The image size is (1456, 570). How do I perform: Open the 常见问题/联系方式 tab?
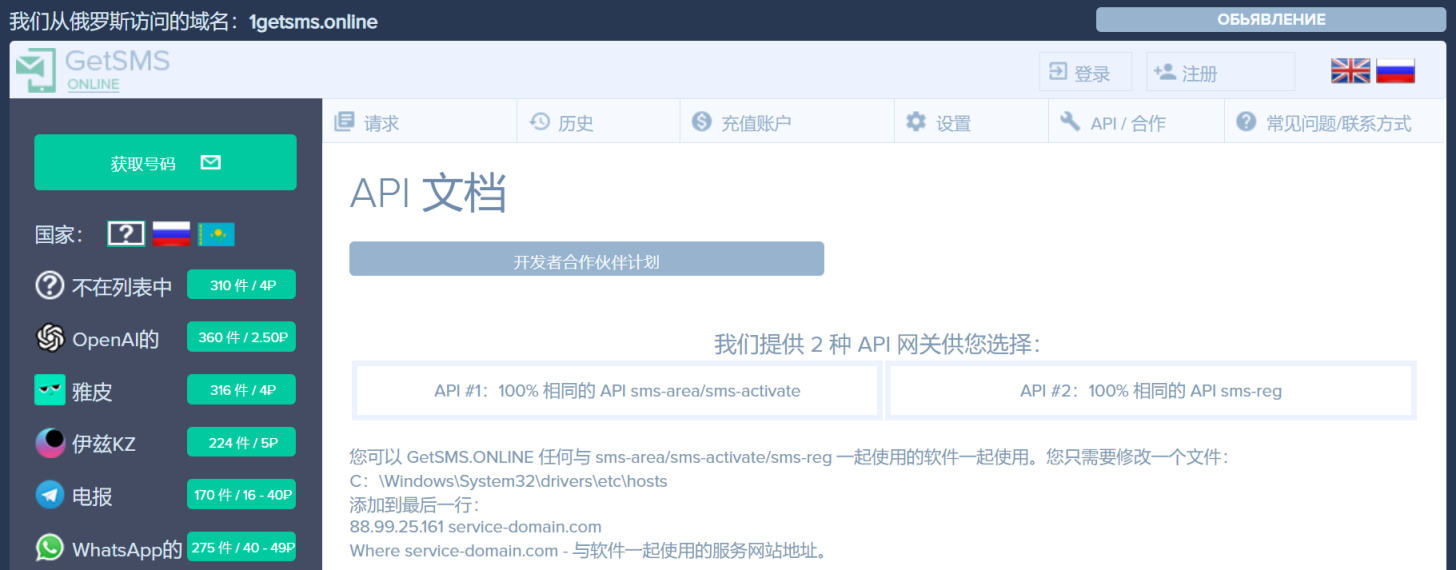coord(1324,123)
